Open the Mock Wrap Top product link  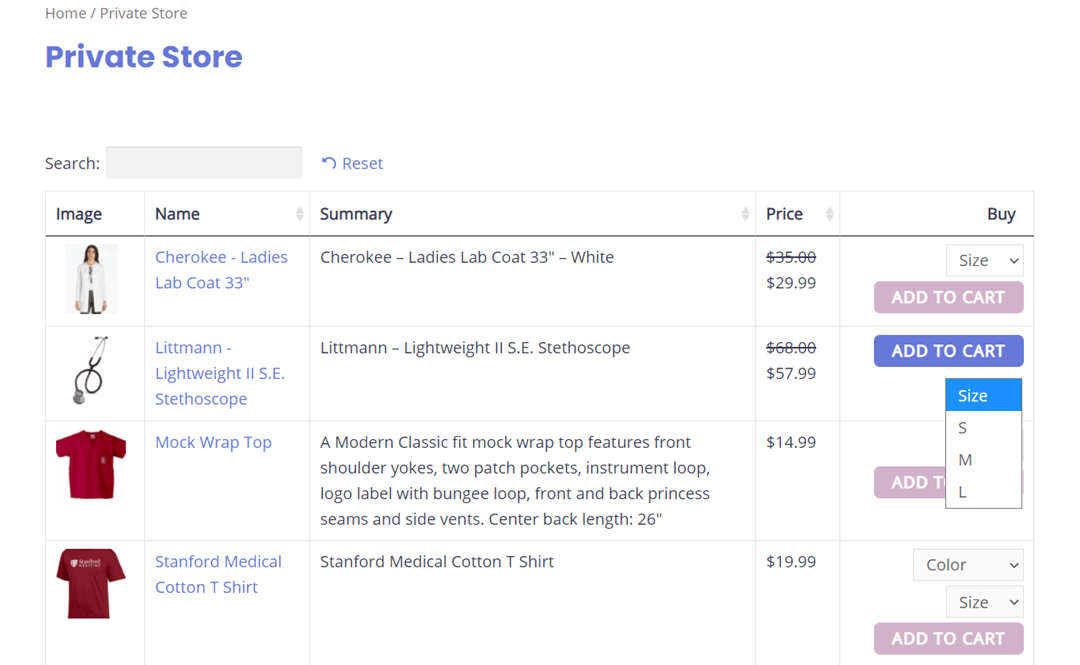[x=214, y=442]
